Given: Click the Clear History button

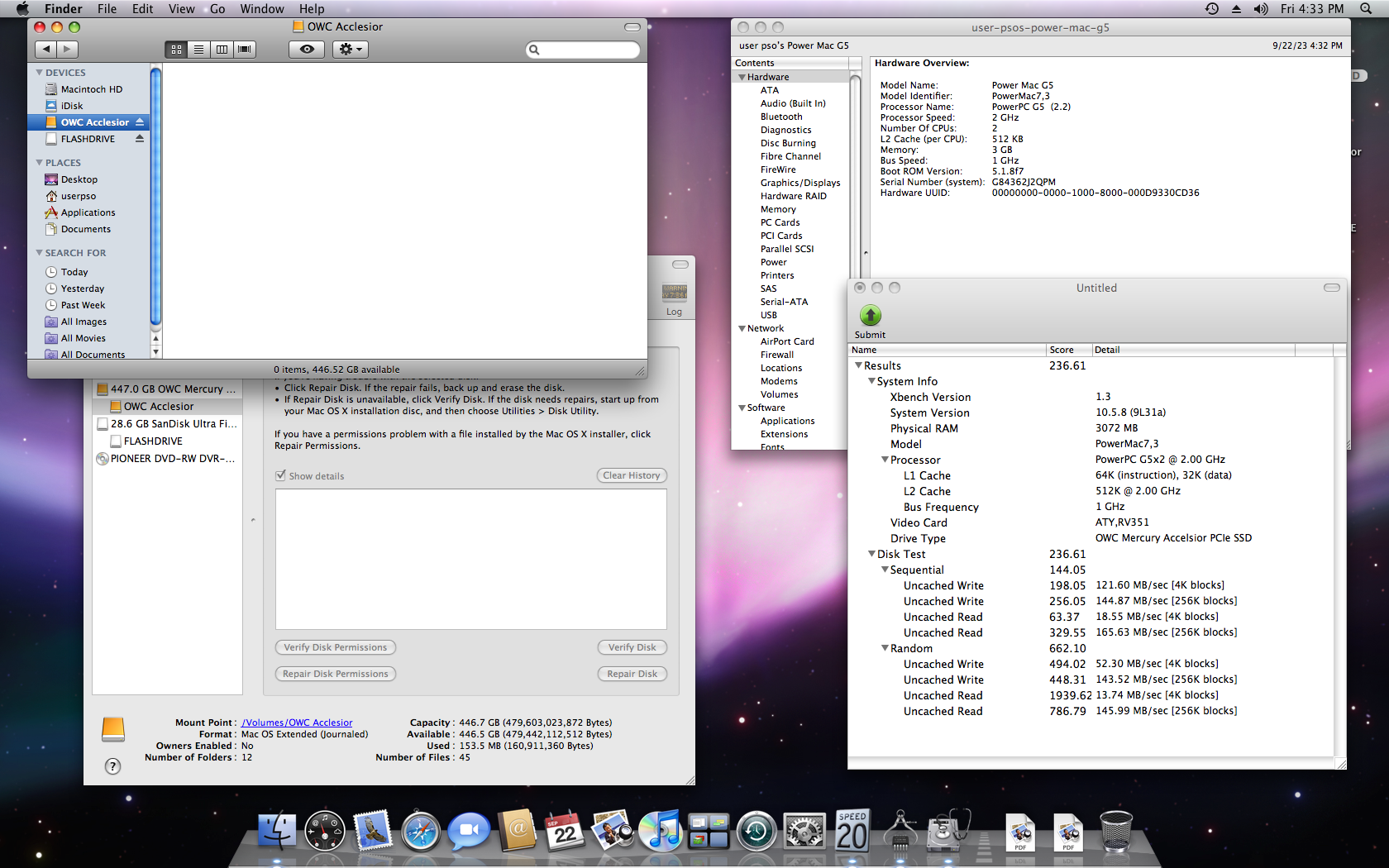Looking at the screenshot, I should point(631,475).
